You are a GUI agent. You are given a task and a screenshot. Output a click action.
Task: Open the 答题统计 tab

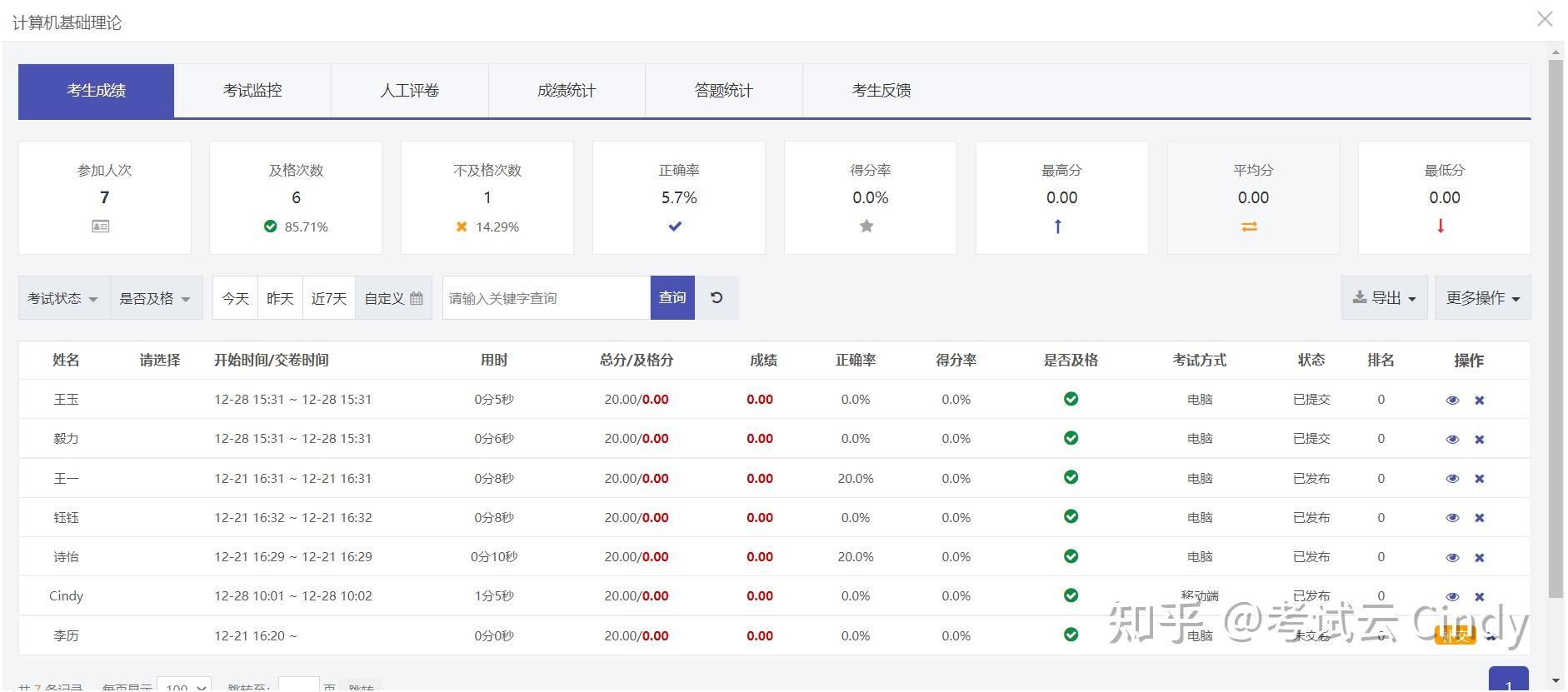click(724, 91)
